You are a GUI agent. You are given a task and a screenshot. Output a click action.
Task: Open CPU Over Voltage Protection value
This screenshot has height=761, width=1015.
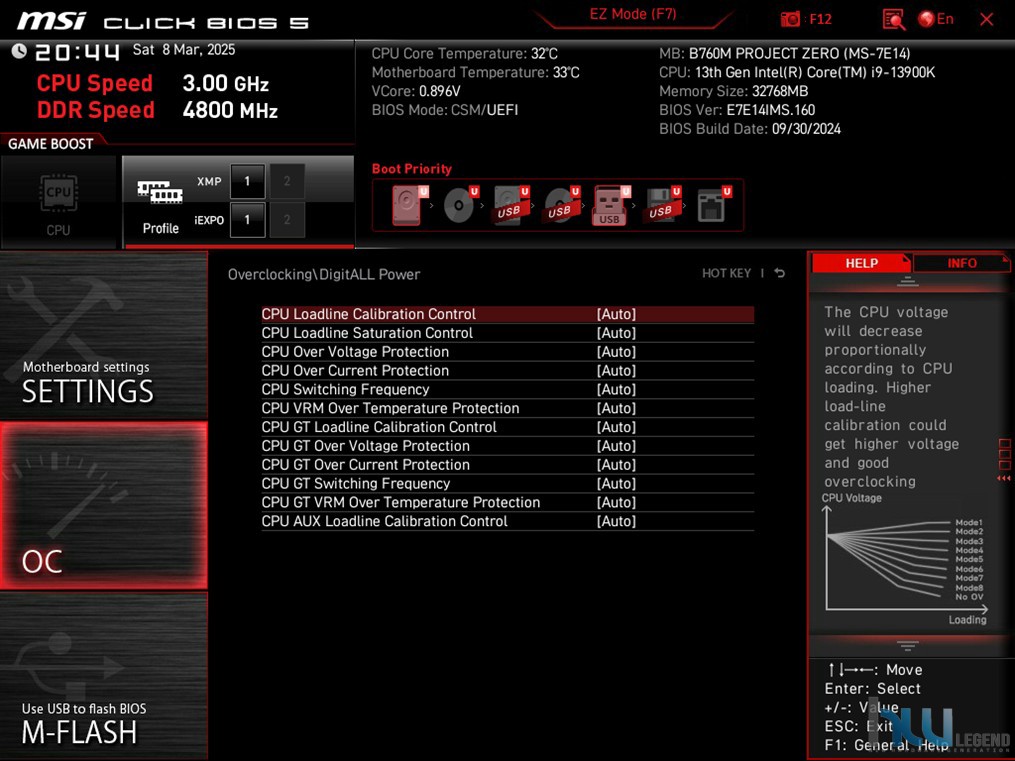[616, 351]
